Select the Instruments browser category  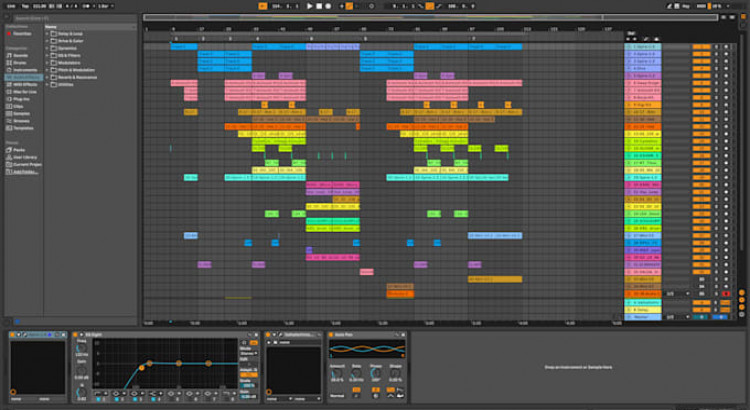point(24,69)
